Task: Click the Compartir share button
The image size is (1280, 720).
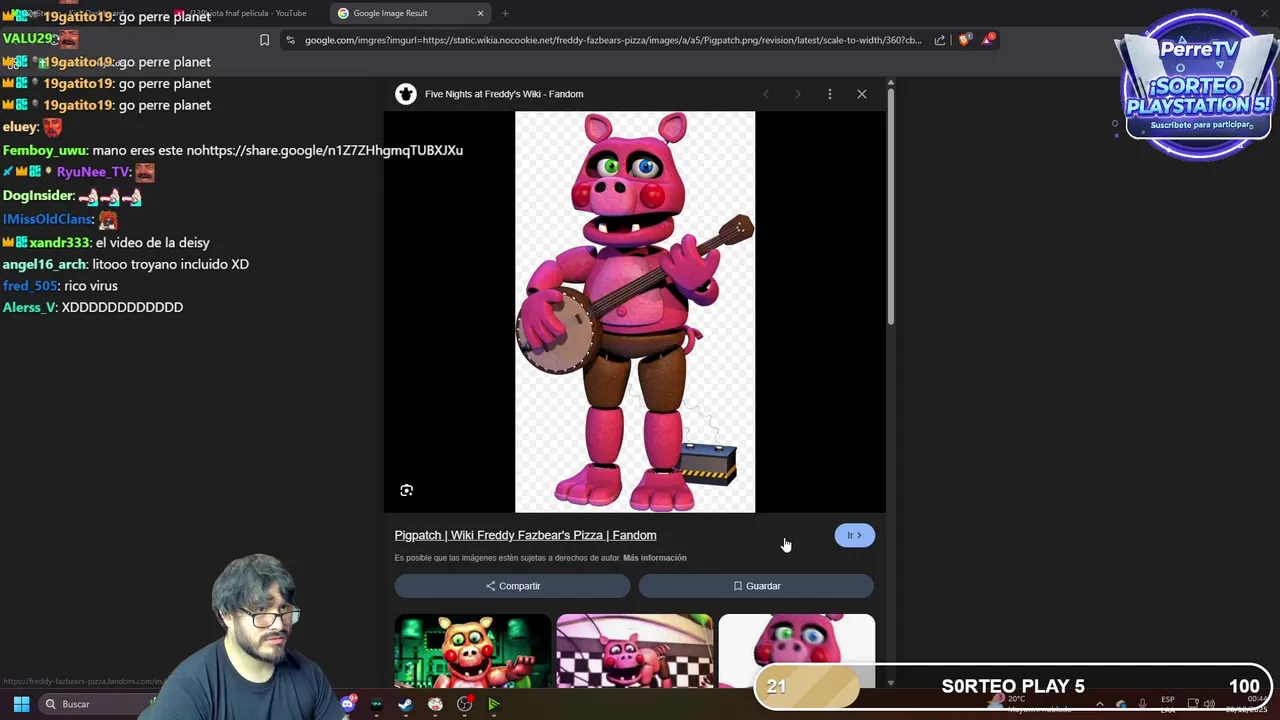Action: (x=512, y=586)
